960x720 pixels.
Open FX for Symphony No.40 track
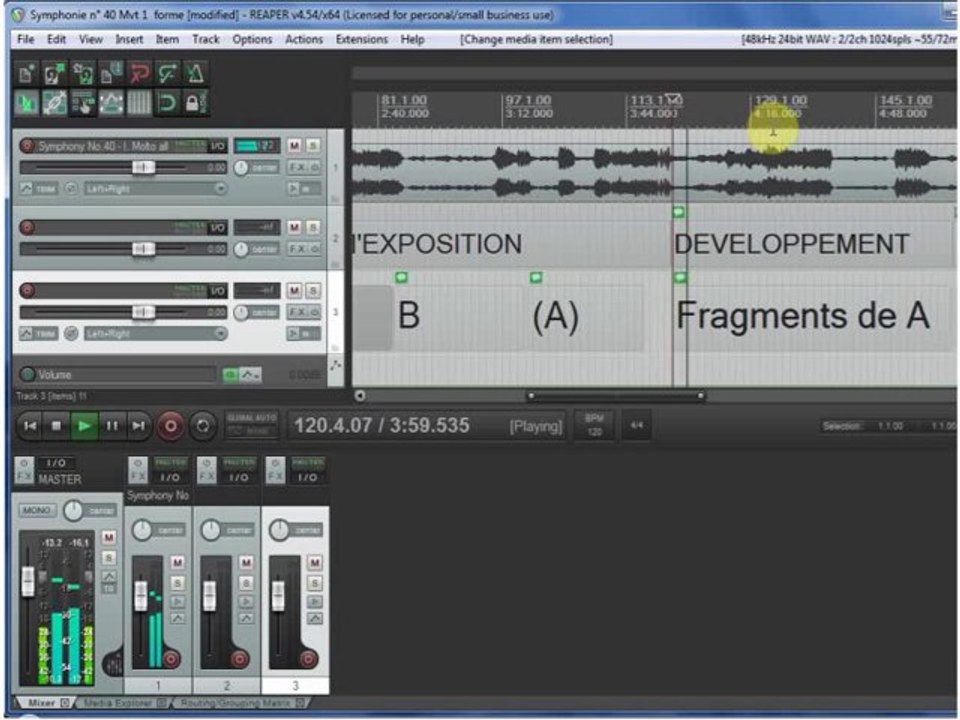[298, 167]
